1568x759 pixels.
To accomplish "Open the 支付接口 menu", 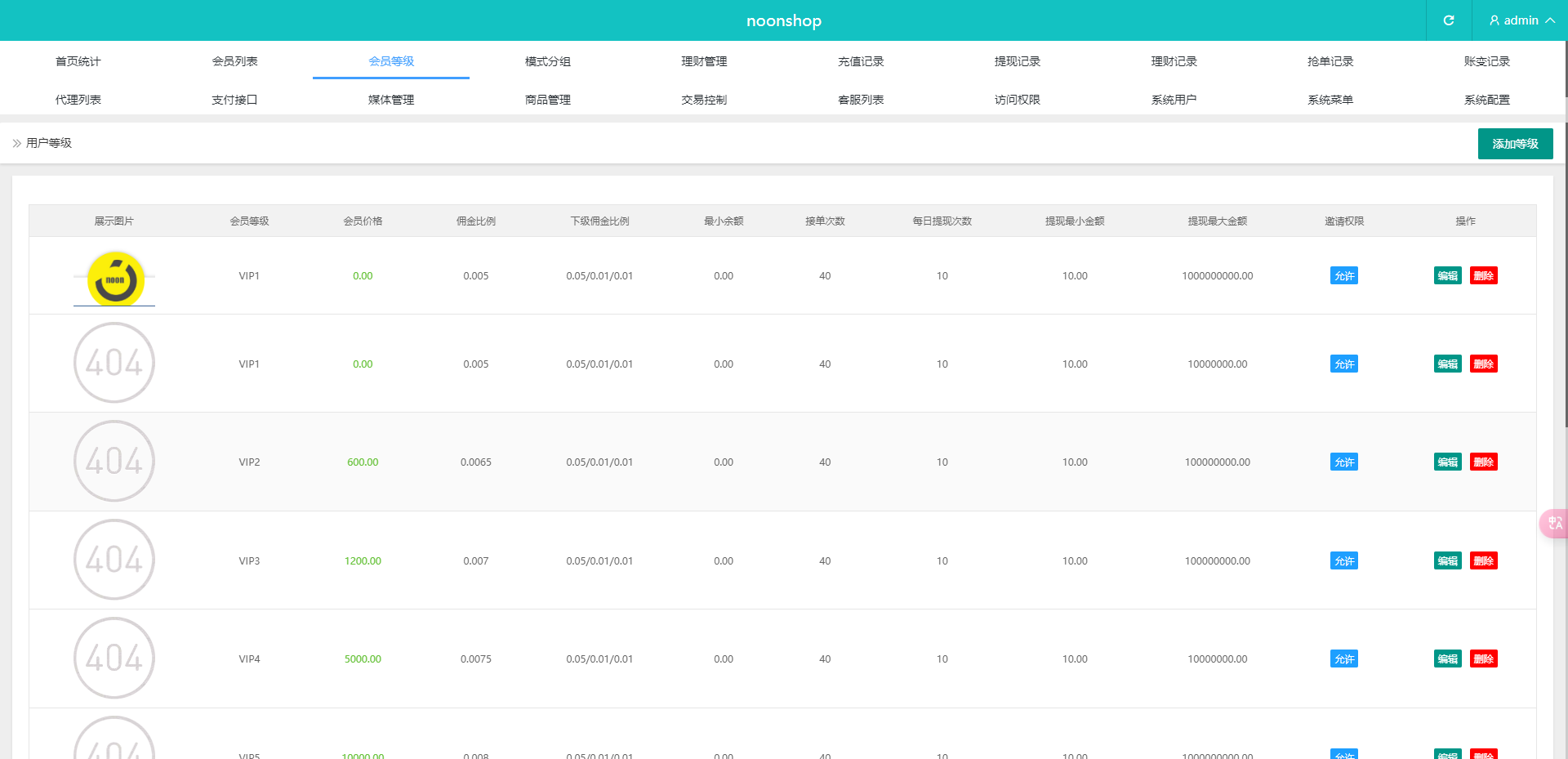I will (234, 100).
